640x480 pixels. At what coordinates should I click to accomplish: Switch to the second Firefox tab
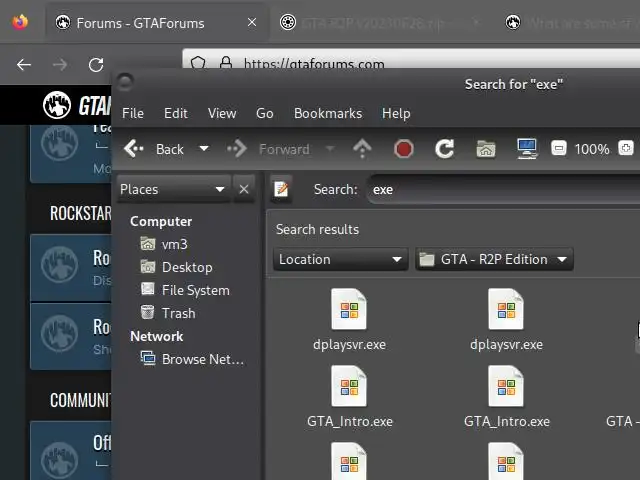click(x=378, y=22)
